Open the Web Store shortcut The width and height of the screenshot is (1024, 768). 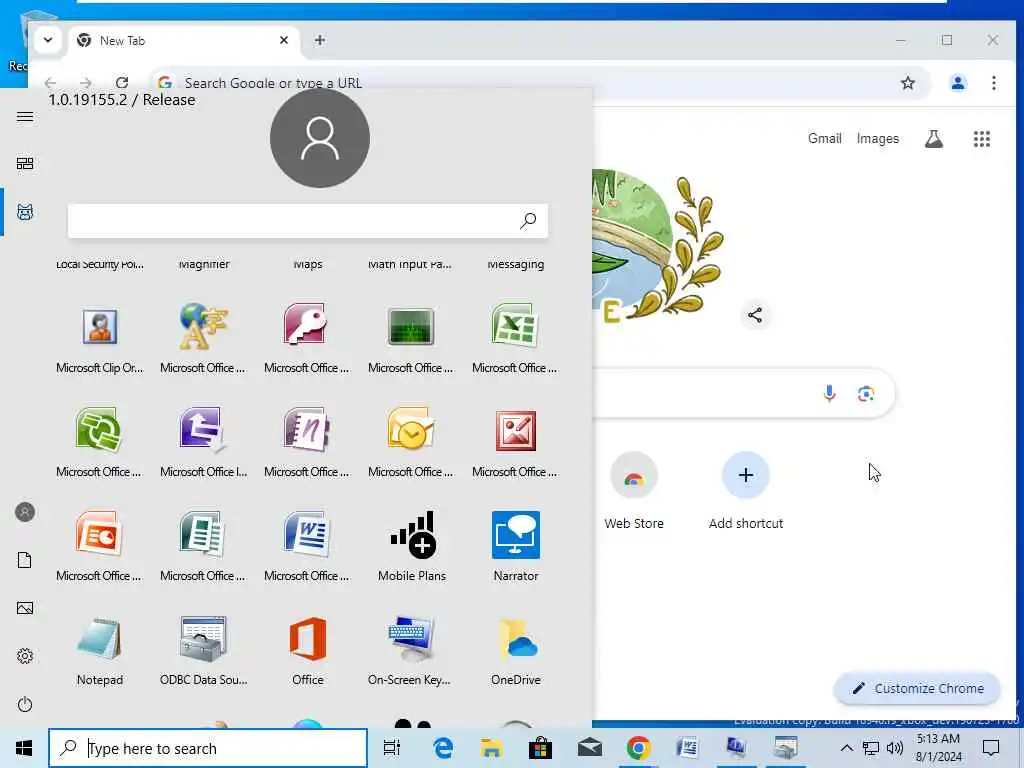click(633, 491)
